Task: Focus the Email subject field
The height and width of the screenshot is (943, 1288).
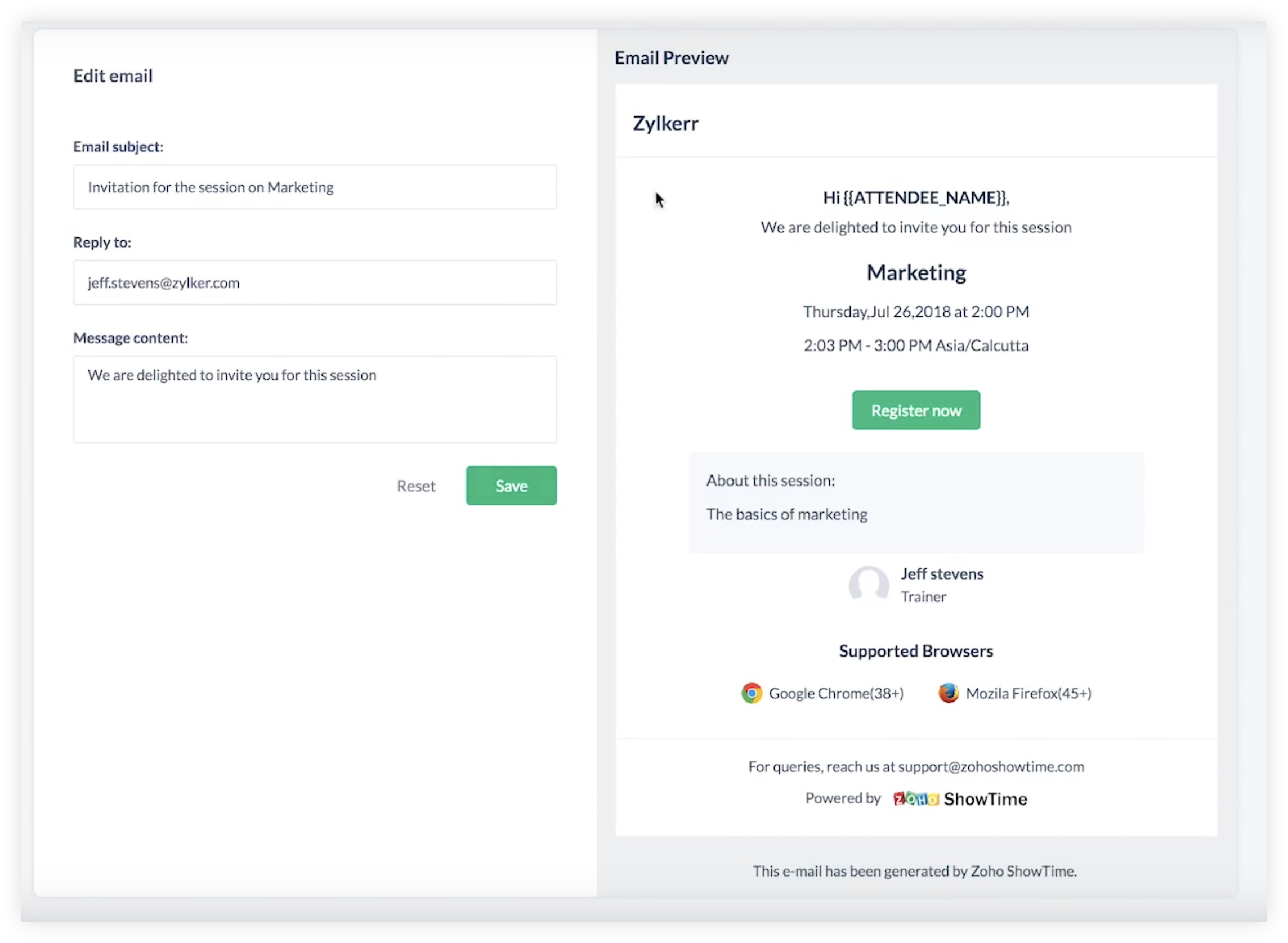Action: pyautogui.click(x=315, y=187)
